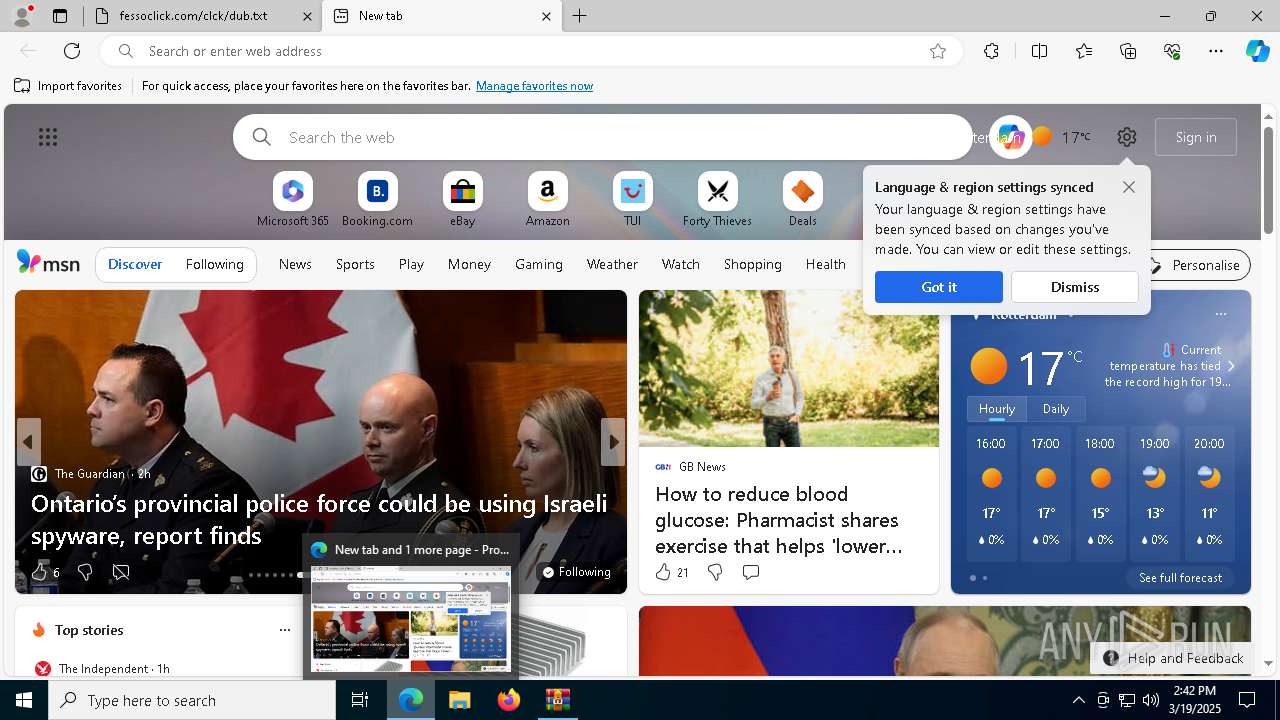Open the Copilot icon beside search box
1280x720 pixels.
(1010, 137)
